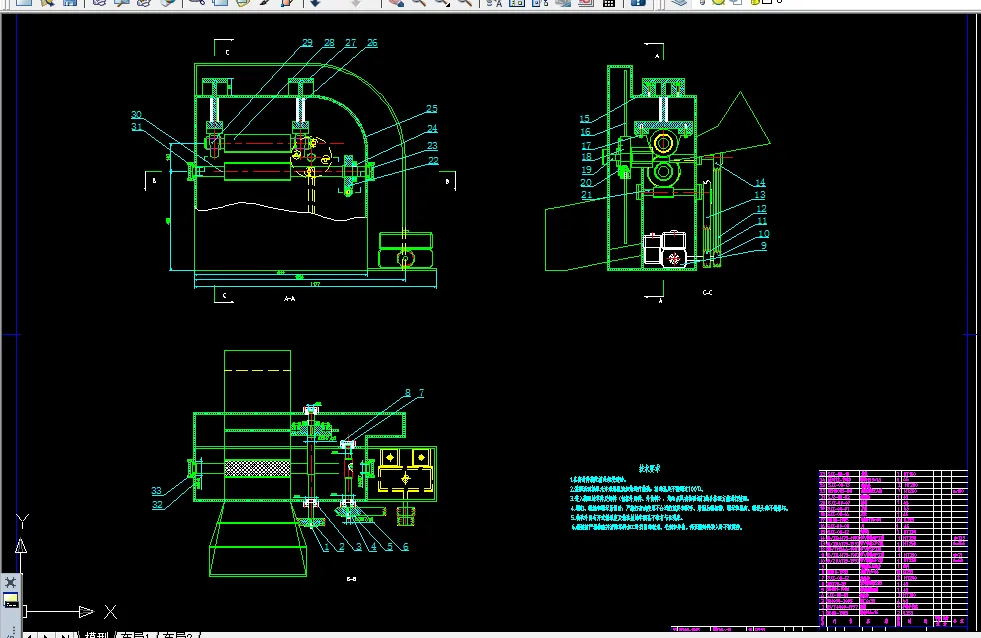Select callout number 5
This screenshot has width=981, height=638.
389,547
